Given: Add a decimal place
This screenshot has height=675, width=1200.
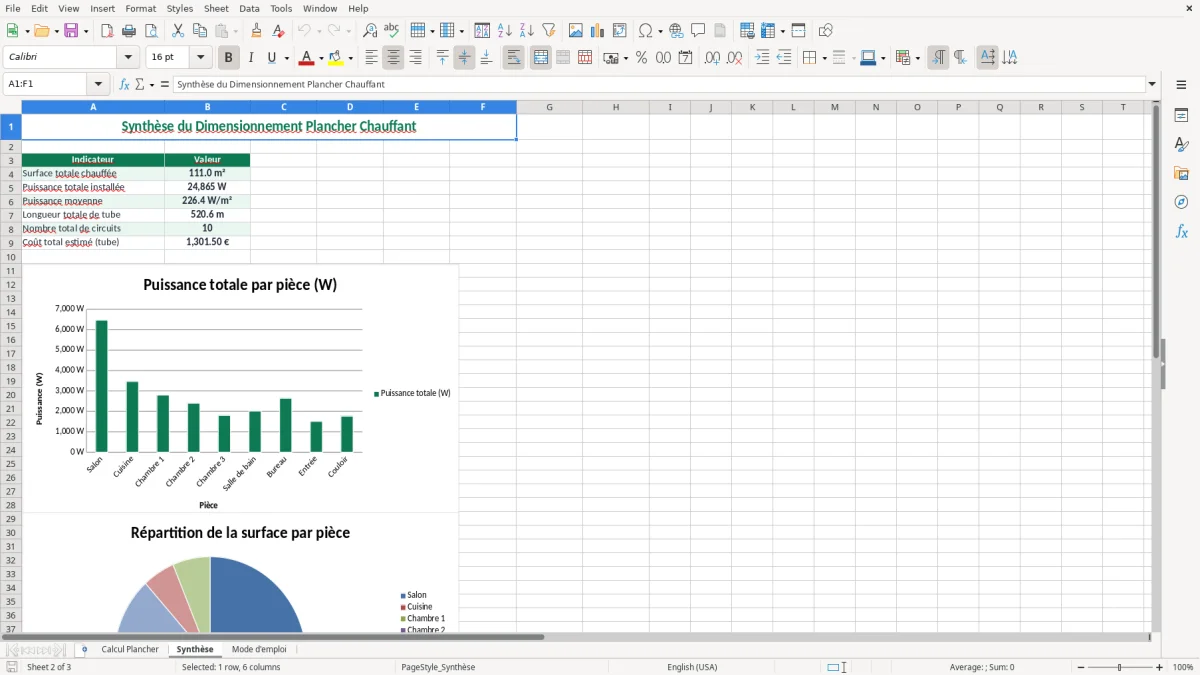Looking at the screenshot, I should [x=712, y=58].
